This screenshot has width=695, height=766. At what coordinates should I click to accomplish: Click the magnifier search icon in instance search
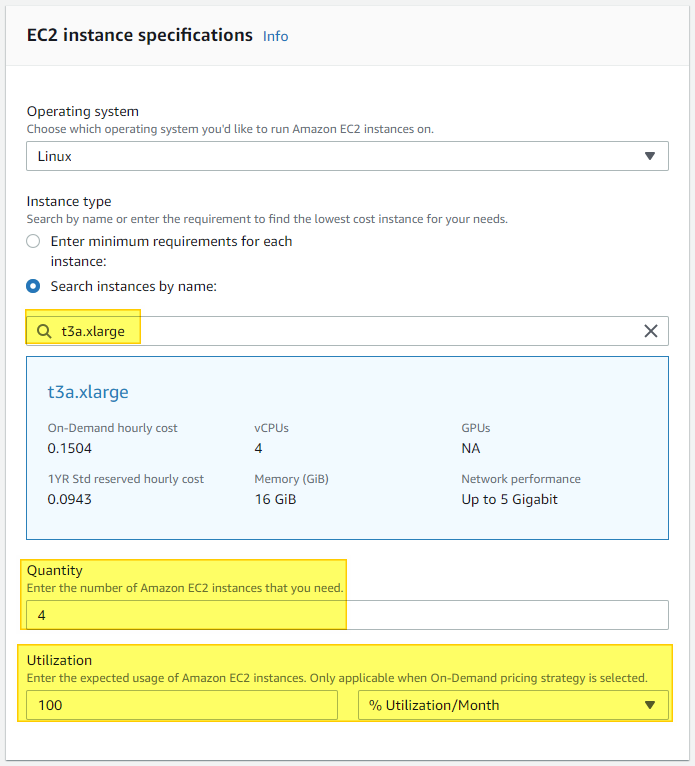[44, 331]
